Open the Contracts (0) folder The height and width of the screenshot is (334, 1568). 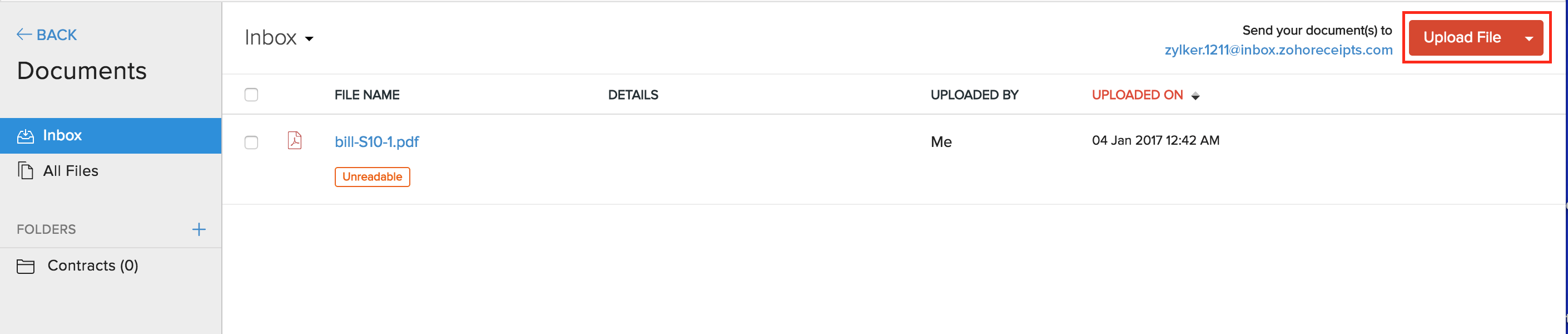[x=92, y=265]
